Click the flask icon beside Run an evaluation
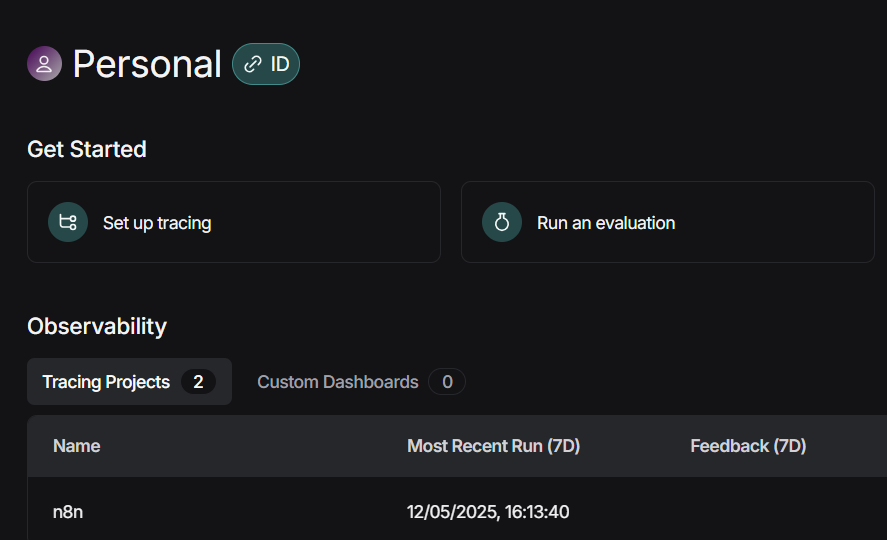 (x=502, y=222)
